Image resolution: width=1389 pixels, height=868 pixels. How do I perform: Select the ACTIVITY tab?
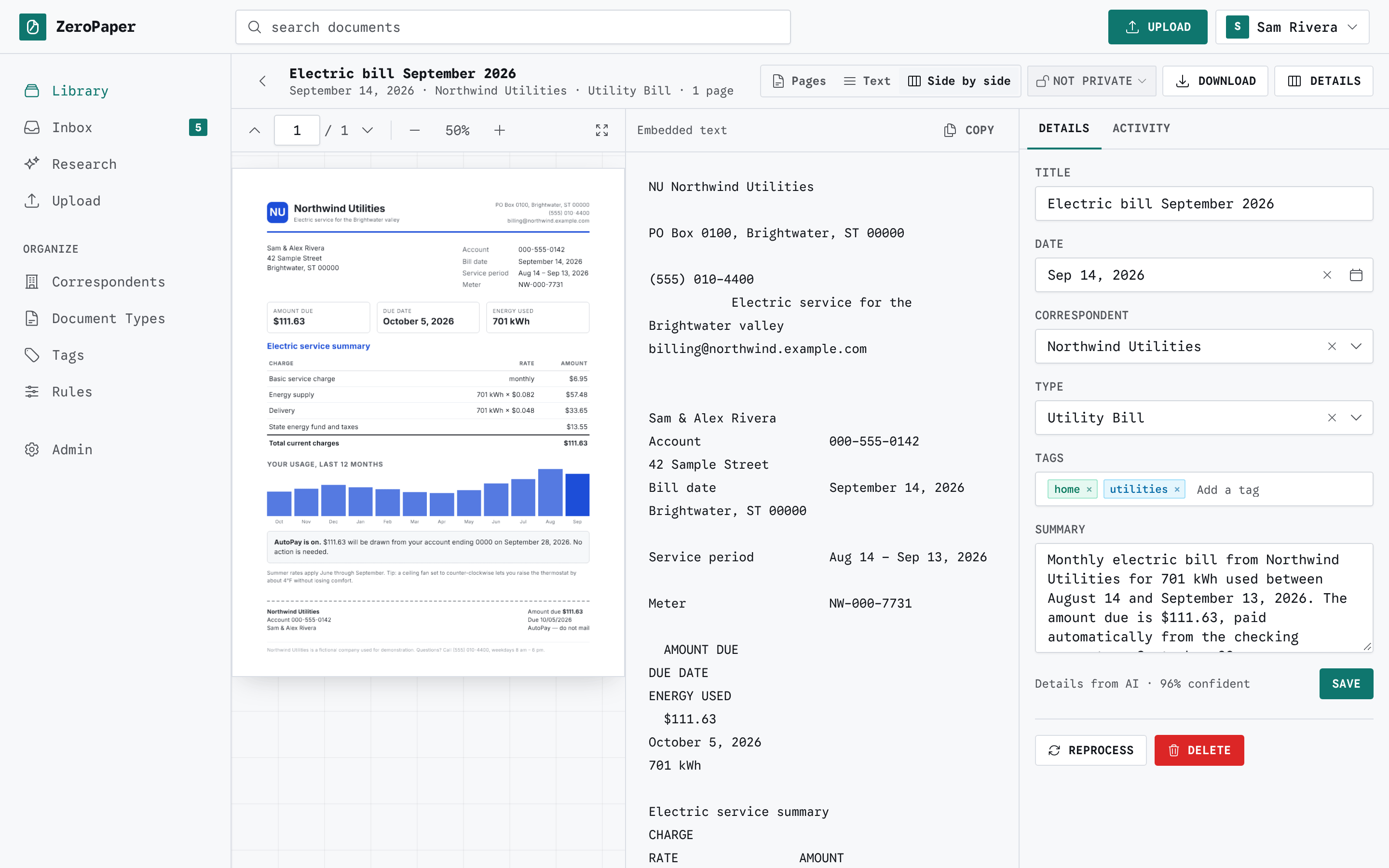tap(1141, 129)
